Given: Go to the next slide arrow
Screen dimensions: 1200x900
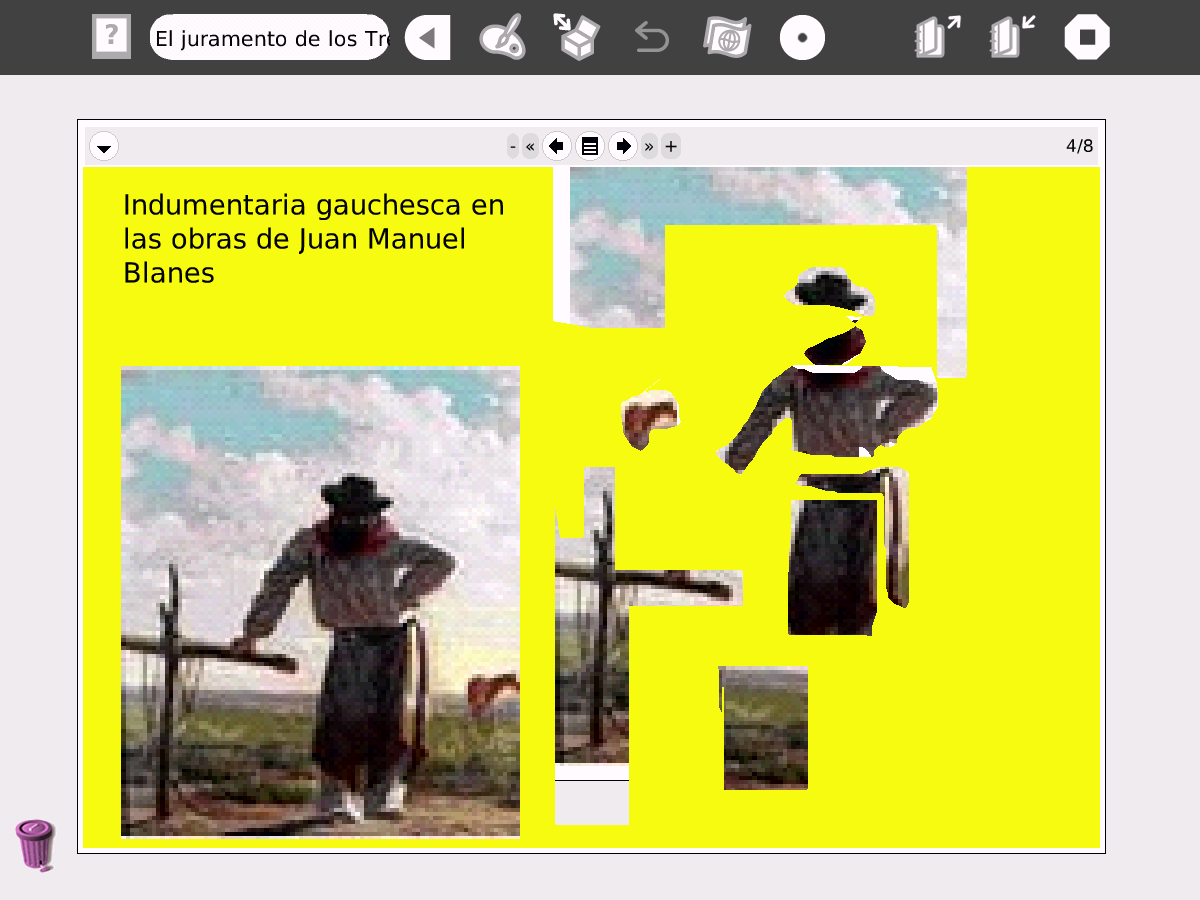Looking at the screenshot, I should [623, 147].
